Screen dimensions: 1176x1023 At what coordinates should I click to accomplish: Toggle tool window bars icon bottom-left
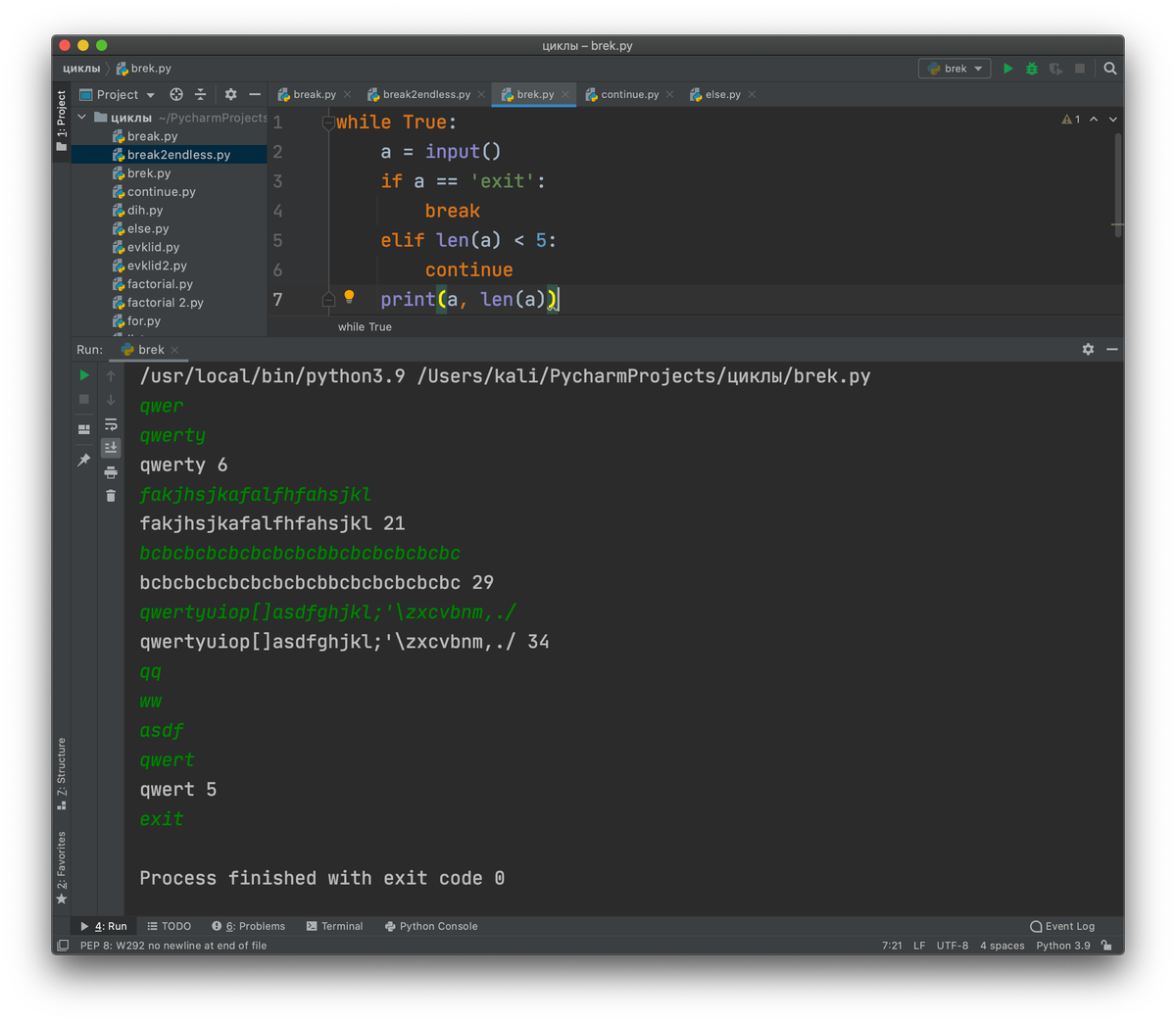(63, 946)
